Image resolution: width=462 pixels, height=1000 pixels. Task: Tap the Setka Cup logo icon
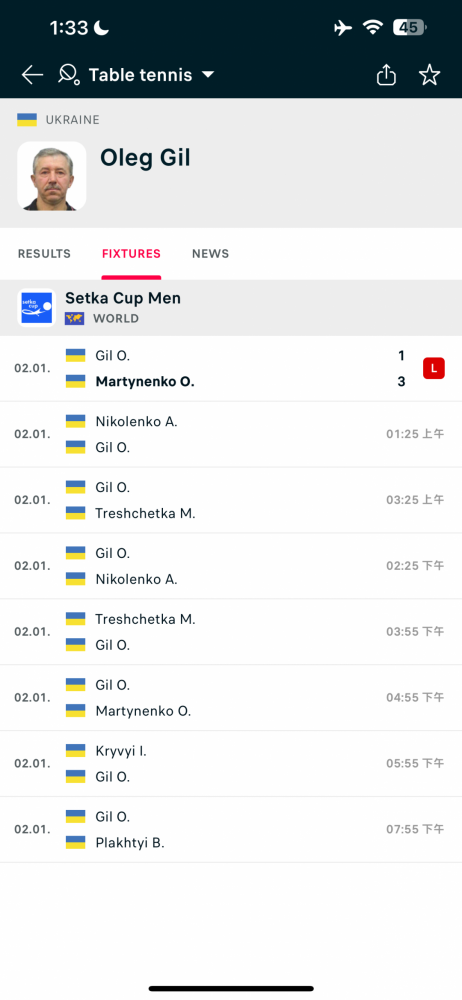coord(36,307)
